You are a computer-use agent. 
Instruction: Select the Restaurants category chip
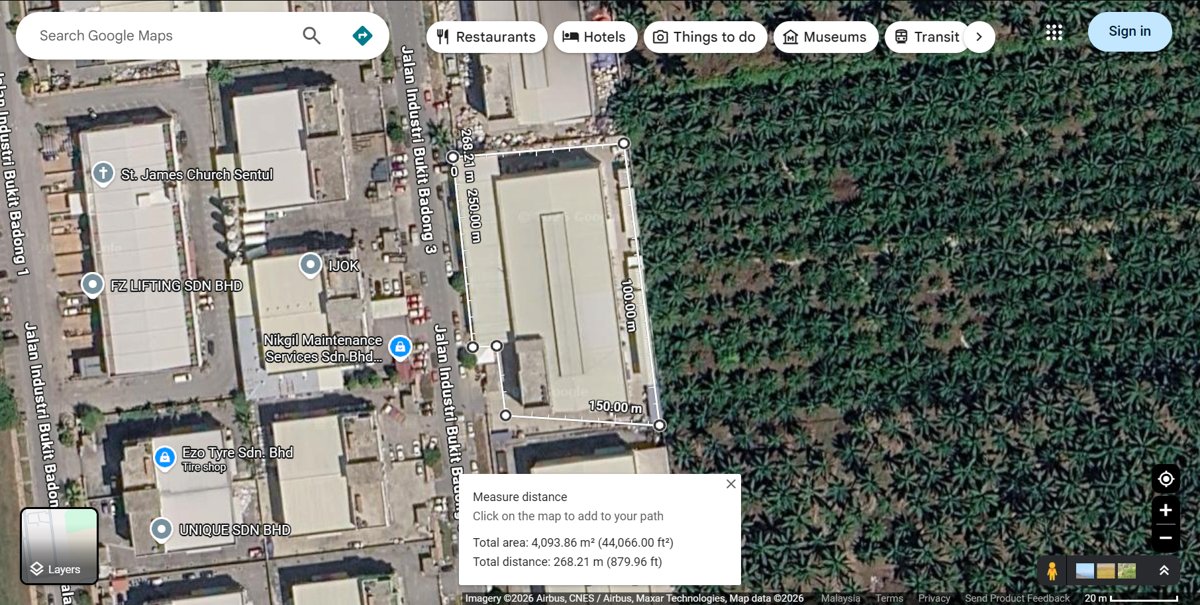487,37
